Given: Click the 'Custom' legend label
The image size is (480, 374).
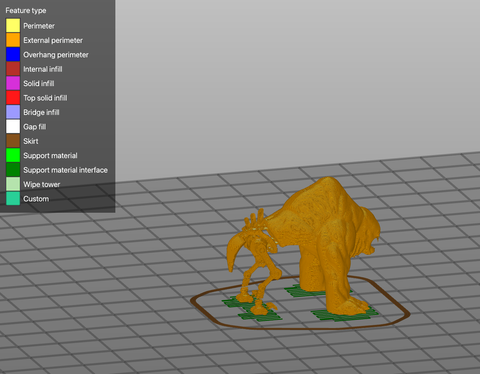Looking at the screenshot, I should 36,199.
